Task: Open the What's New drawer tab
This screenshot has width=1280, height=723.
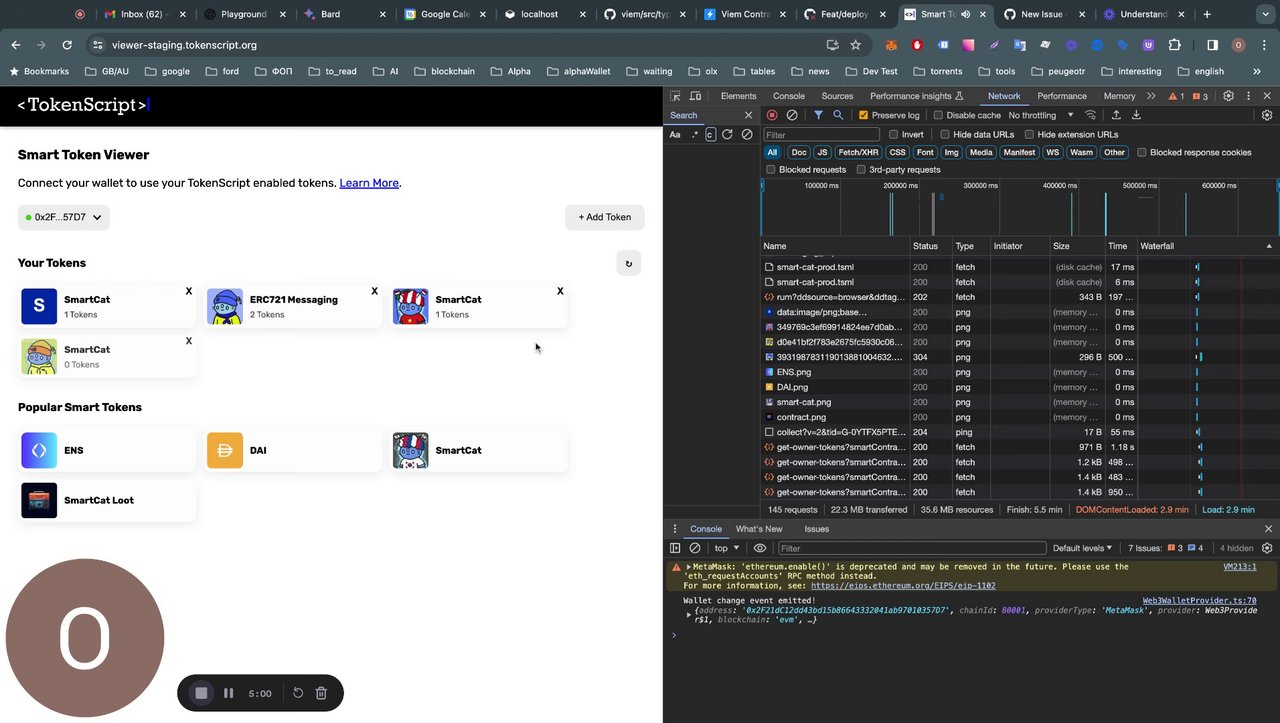Action: tap(759, 529)
